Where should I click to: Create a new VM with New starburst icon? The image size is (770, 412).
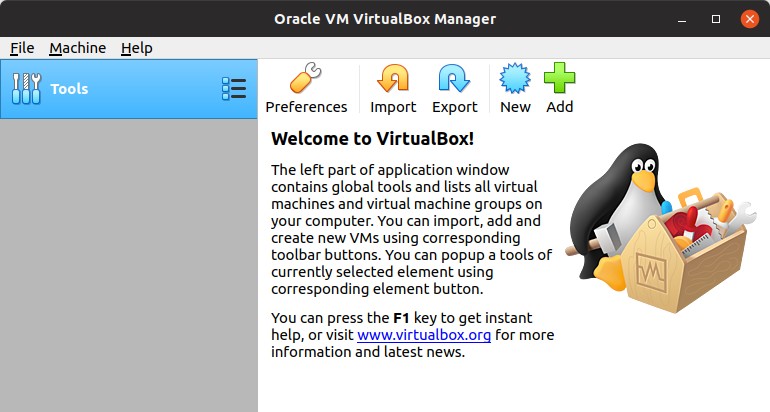[x=515, y=78]
